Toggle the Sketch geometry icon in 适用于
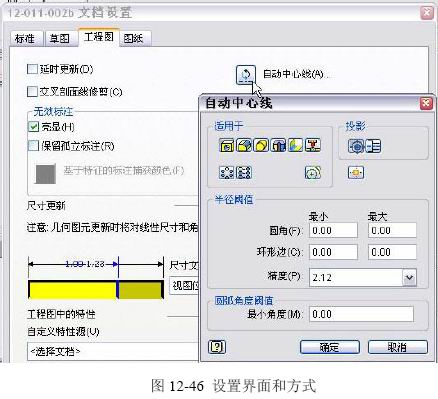Screen dimensions: 438x399 click(313, 173)
